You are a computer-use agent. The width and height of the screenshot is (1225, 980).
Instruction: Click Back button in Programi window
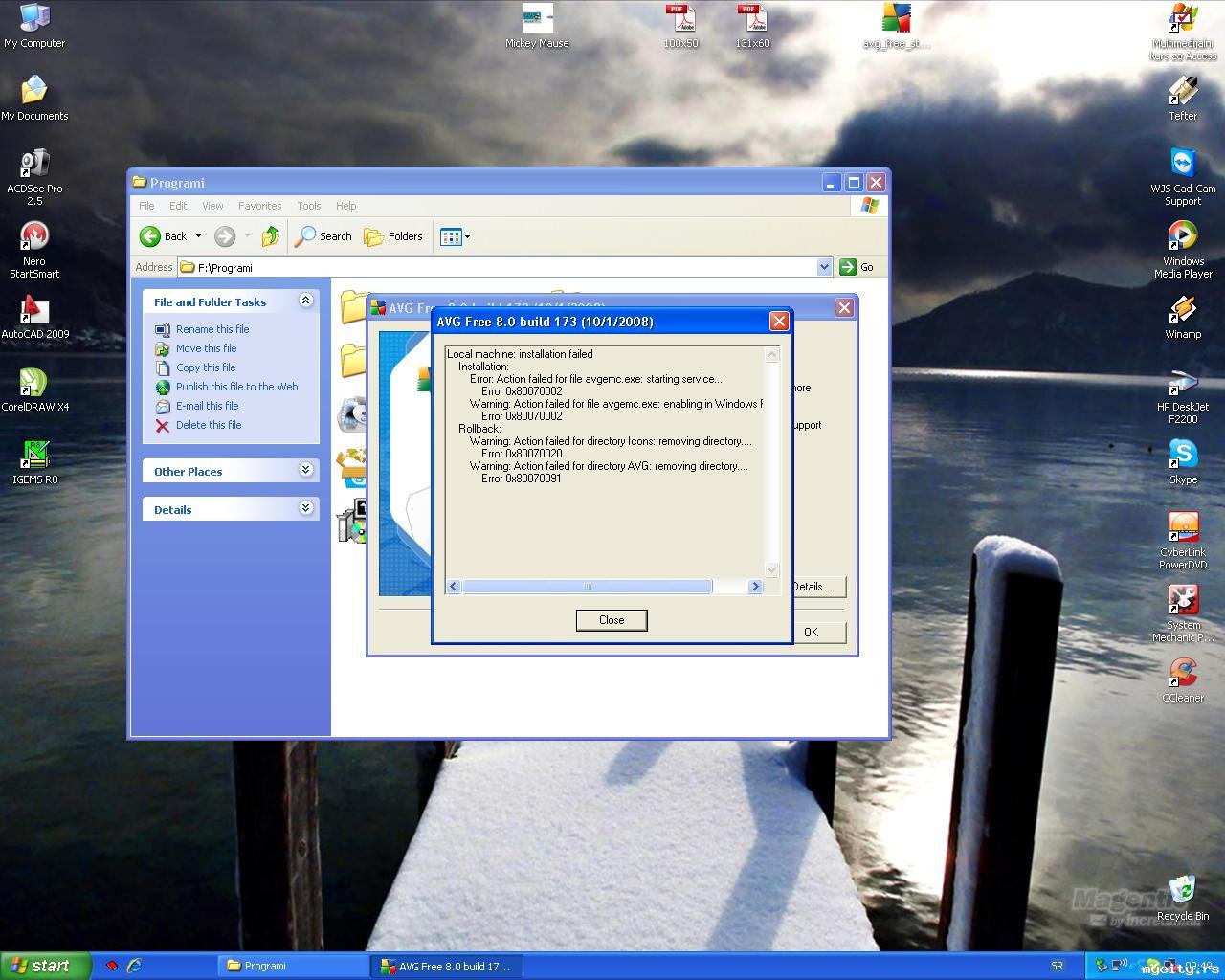click(164, 236)
